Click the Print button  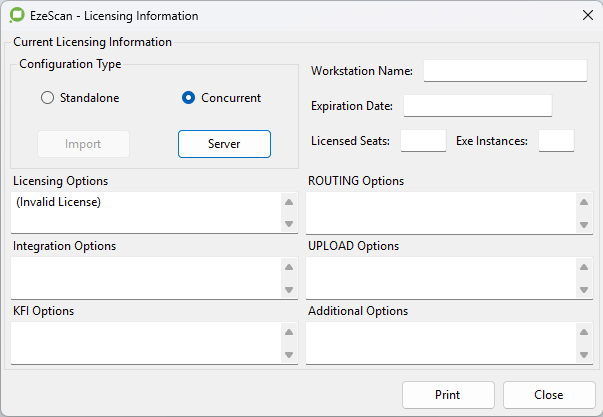pyautogui.click(x=448, y=395)
